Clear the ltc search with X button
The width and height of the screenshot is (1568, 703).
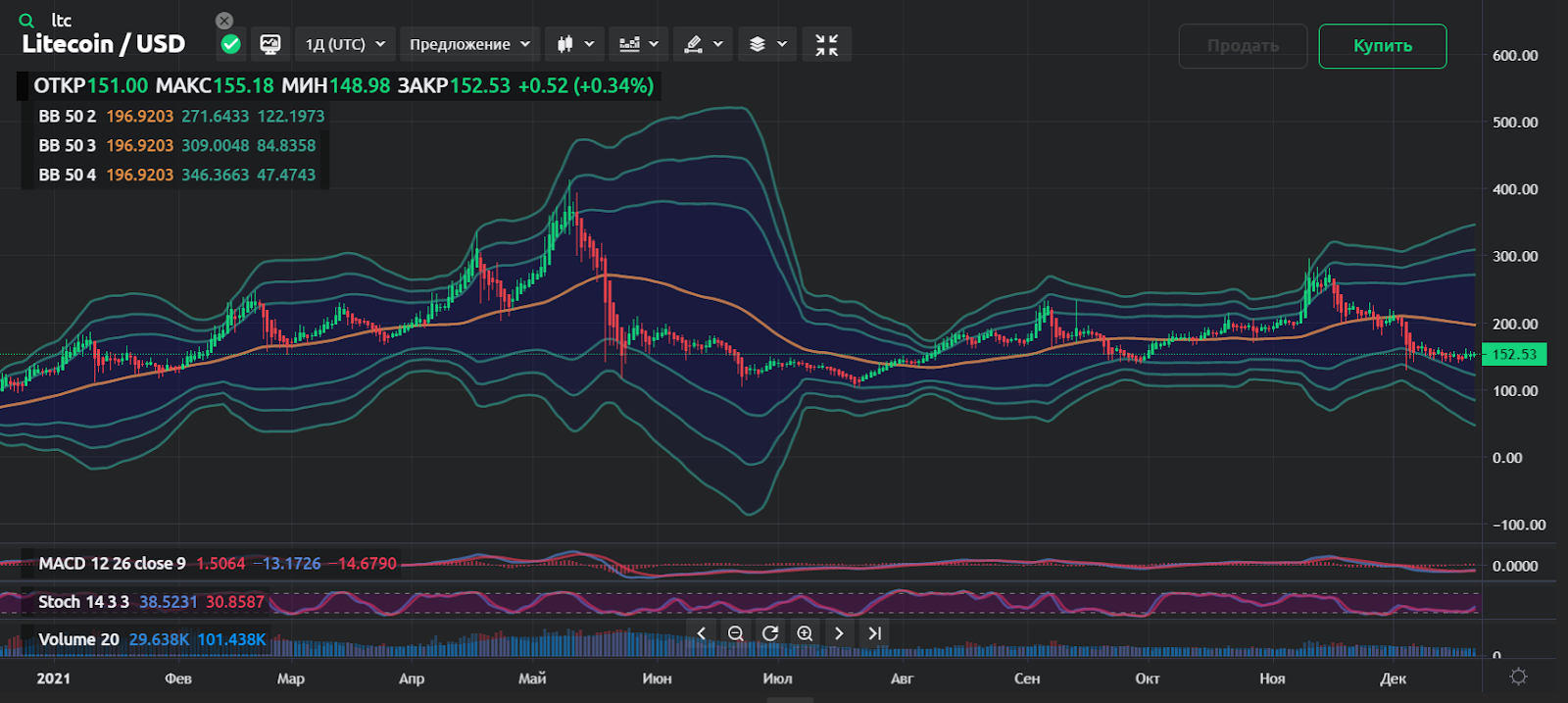224,21
